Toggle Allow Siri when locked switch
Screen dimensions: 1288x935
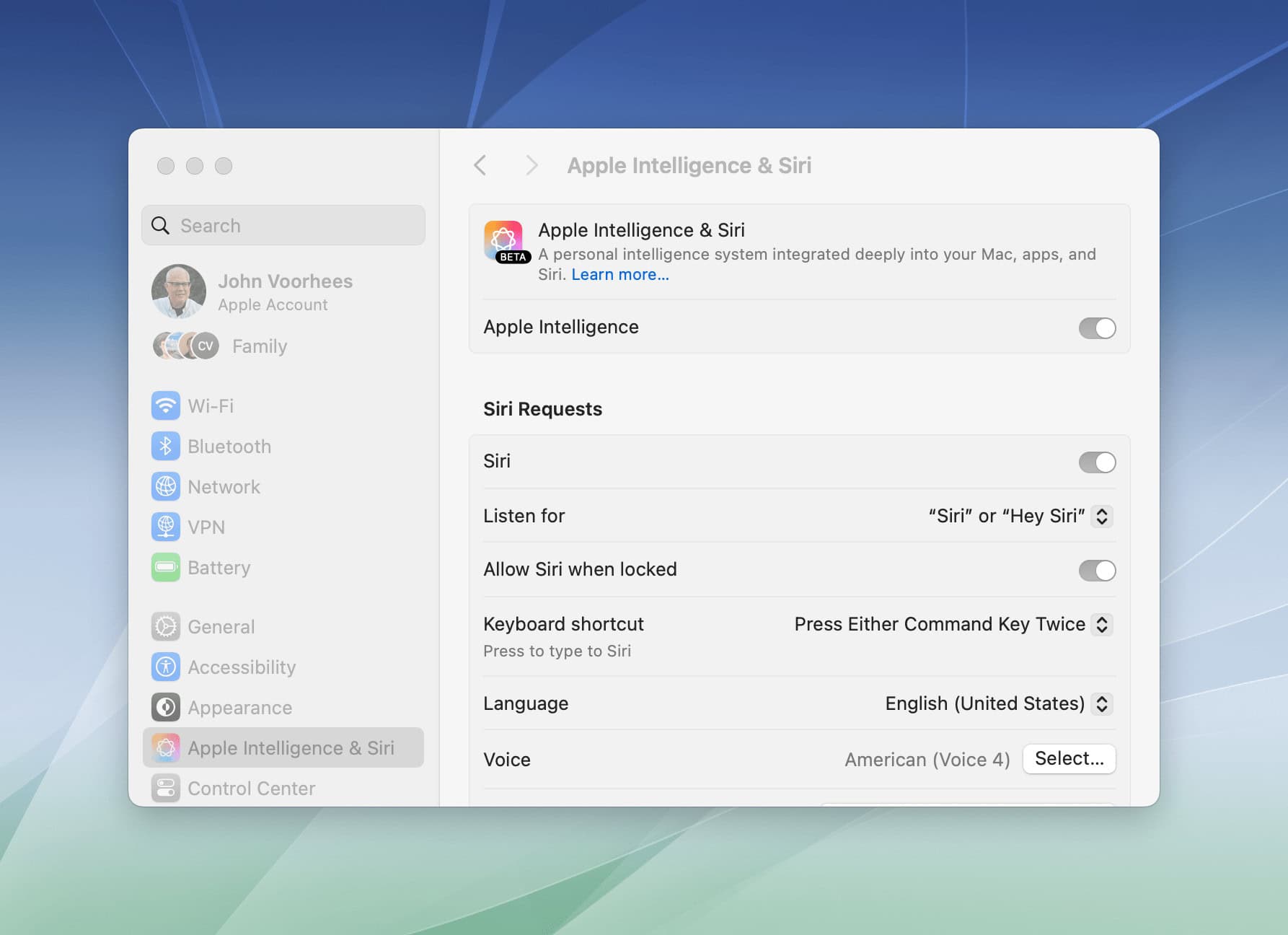1097,571
